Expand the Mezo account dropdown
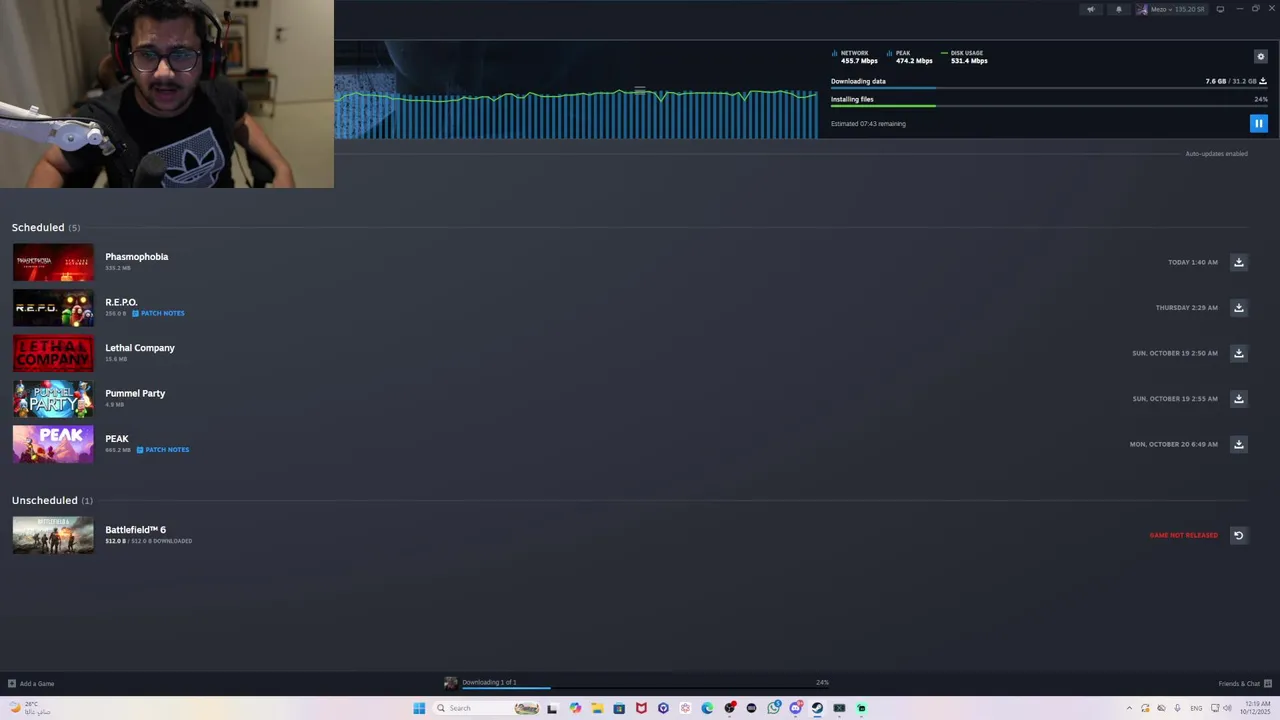The image size is (1280, 720). pyautogui.click(x=1171, y=9)
